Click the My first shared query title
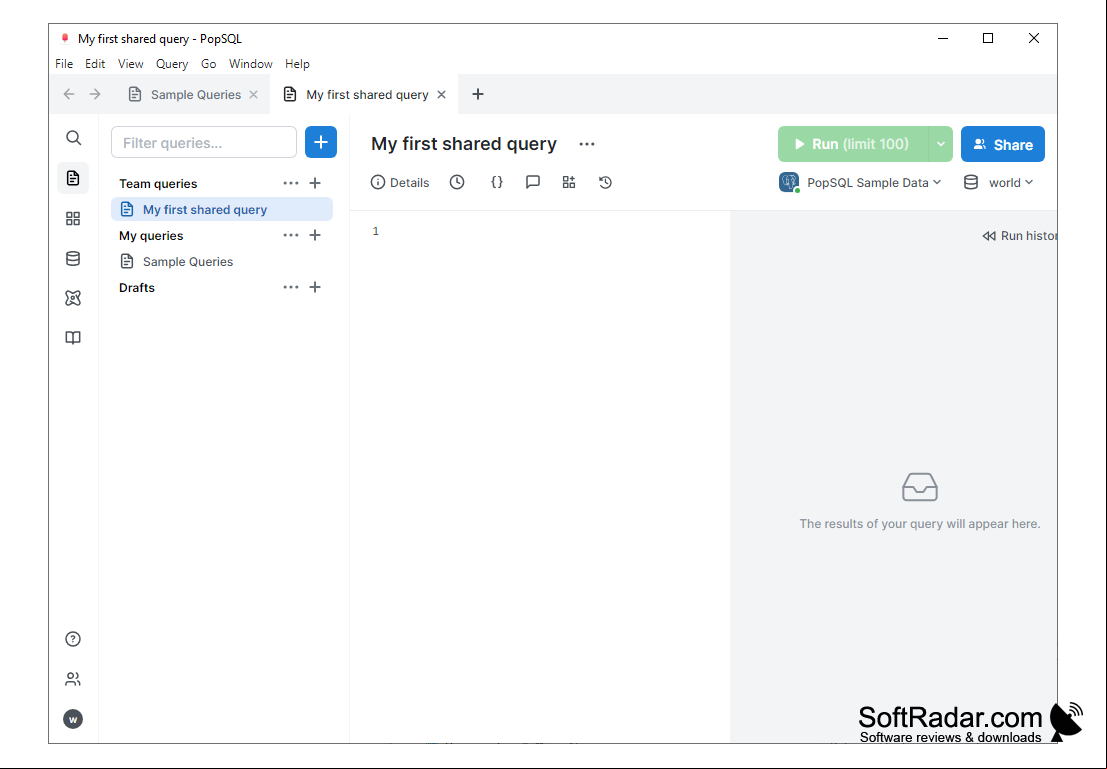This screenshot has height=769, width=1107. point(464,144)
